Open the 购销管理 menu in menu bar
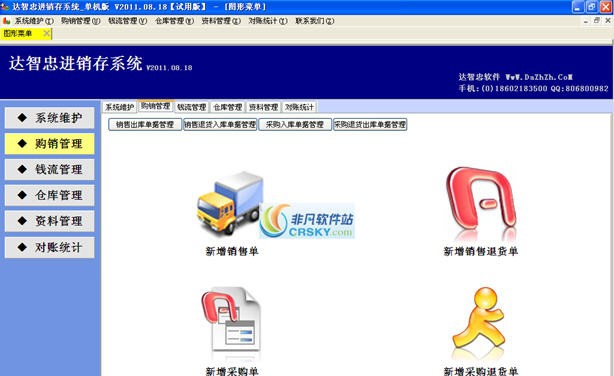Screen dimensions: 614x376 pos(81,21)
